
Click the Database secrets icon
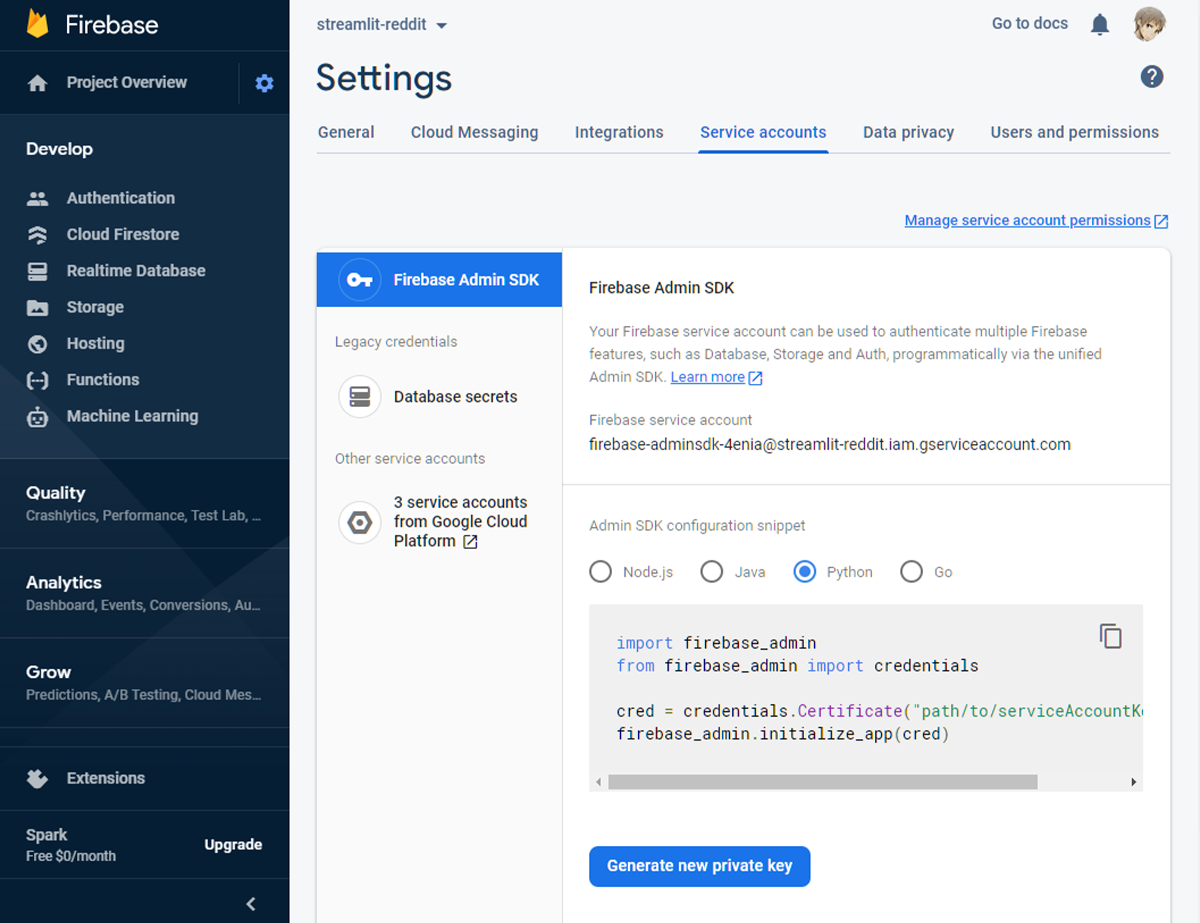(x=360, y=397)
